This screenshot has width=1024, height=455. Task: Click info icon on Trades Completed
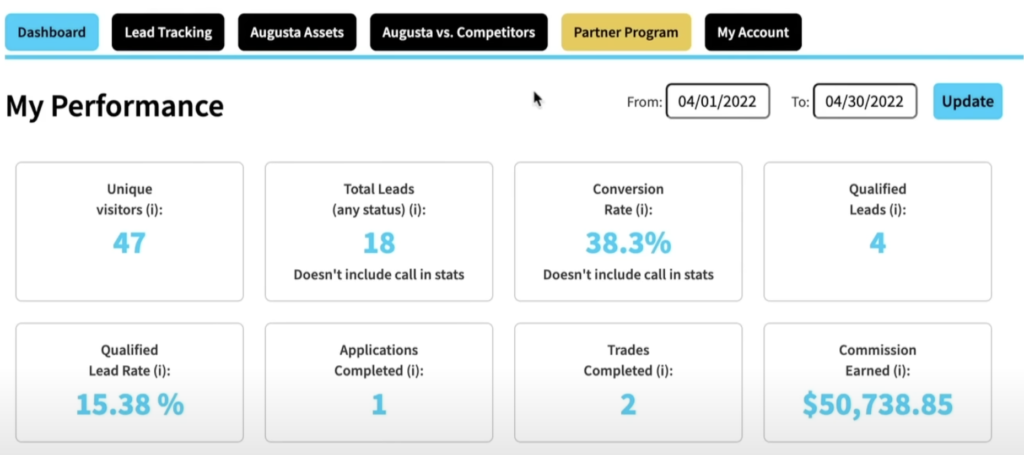coord(665,371)
